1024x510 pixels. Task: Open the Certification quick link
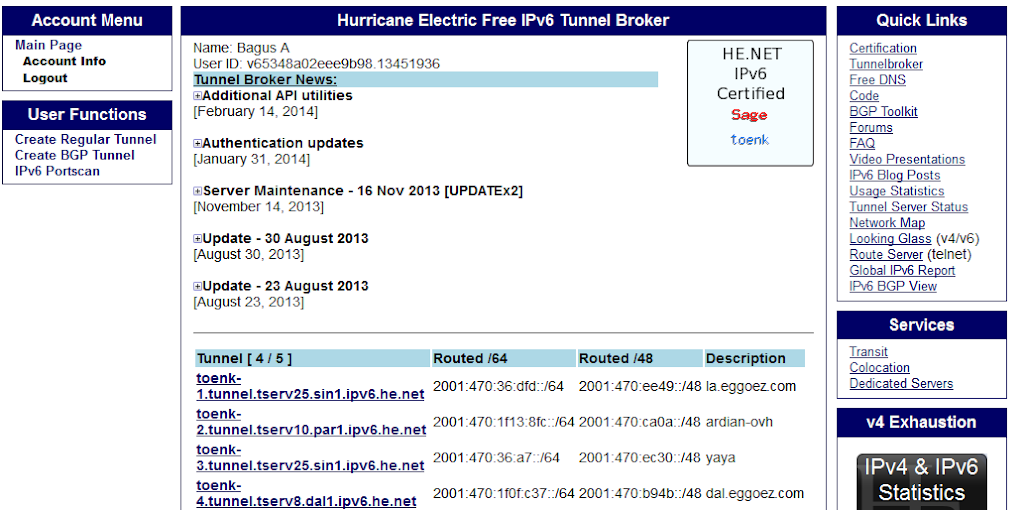883,48
